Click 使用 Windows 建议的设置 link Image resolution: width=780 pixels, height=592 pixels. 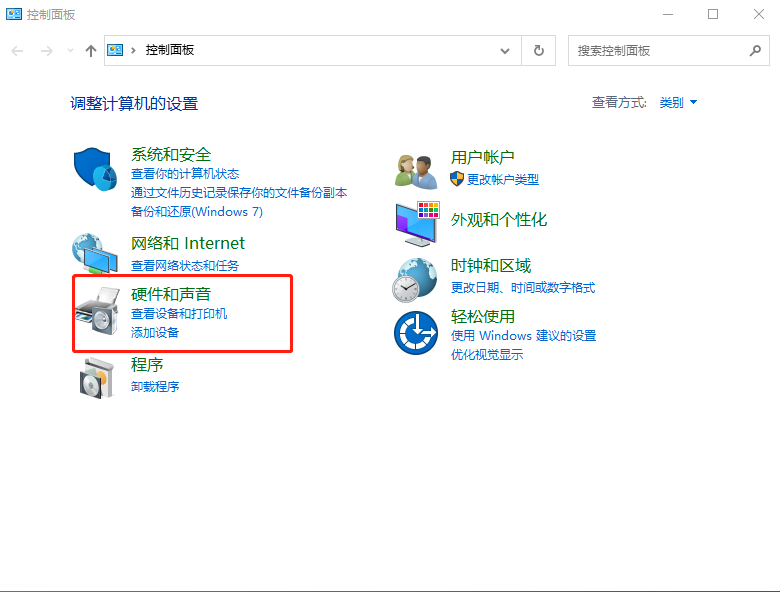(x=523, y=336)
